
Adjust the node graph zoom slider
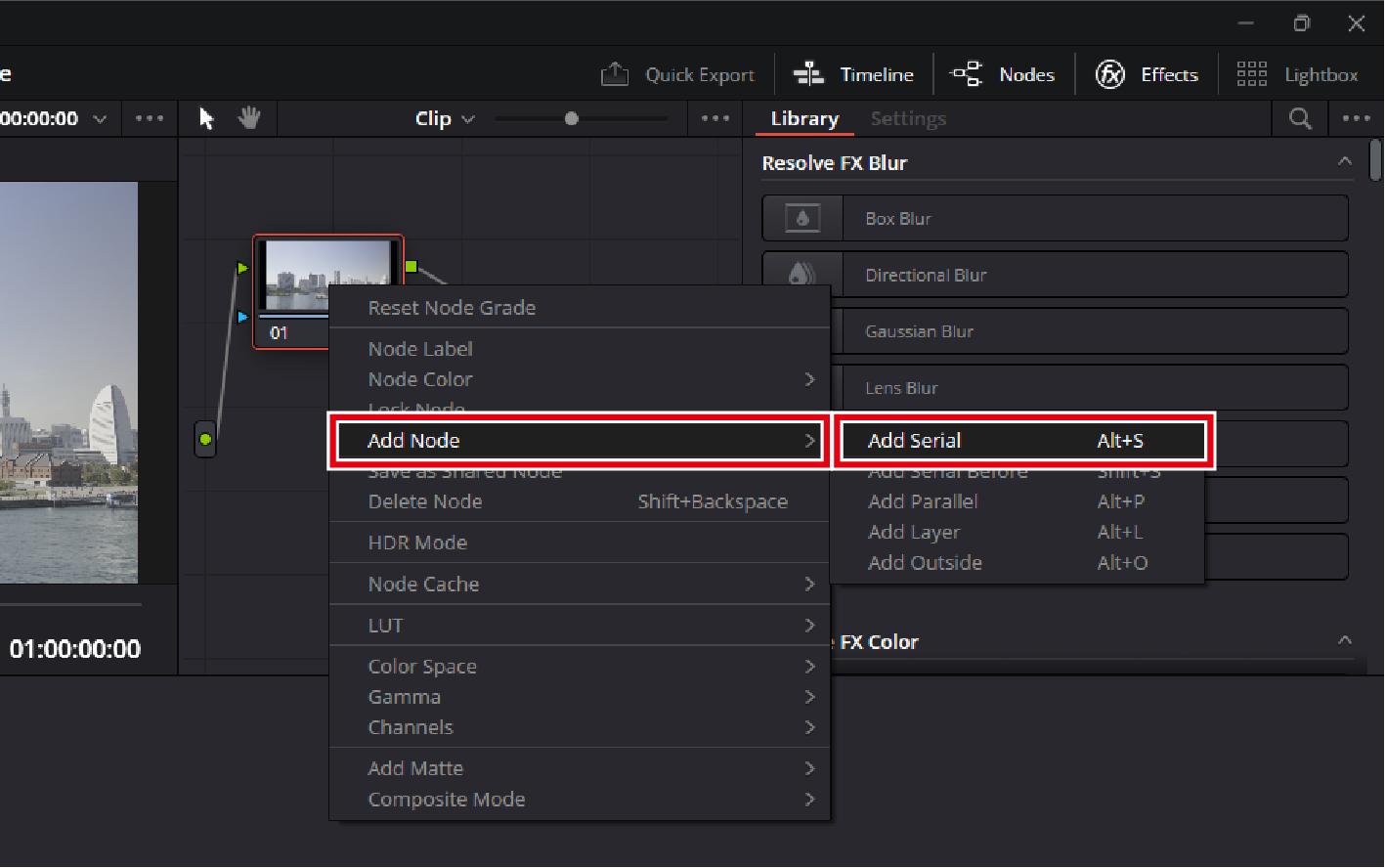point(572,118)
